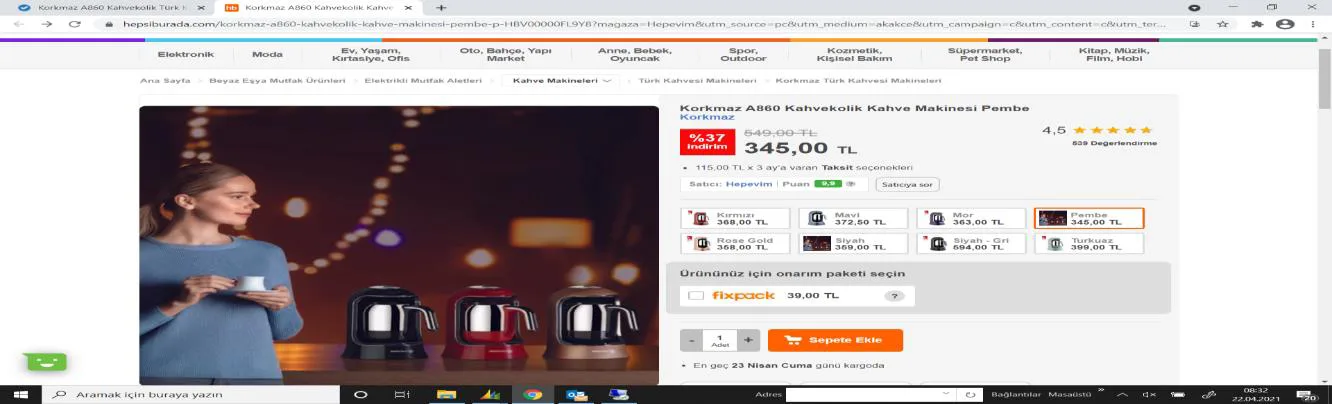Image resolution: width=1332 pixels, height=404 pixels.
Task: Decrease quantity with the minus button
Action: coord(691,340)
